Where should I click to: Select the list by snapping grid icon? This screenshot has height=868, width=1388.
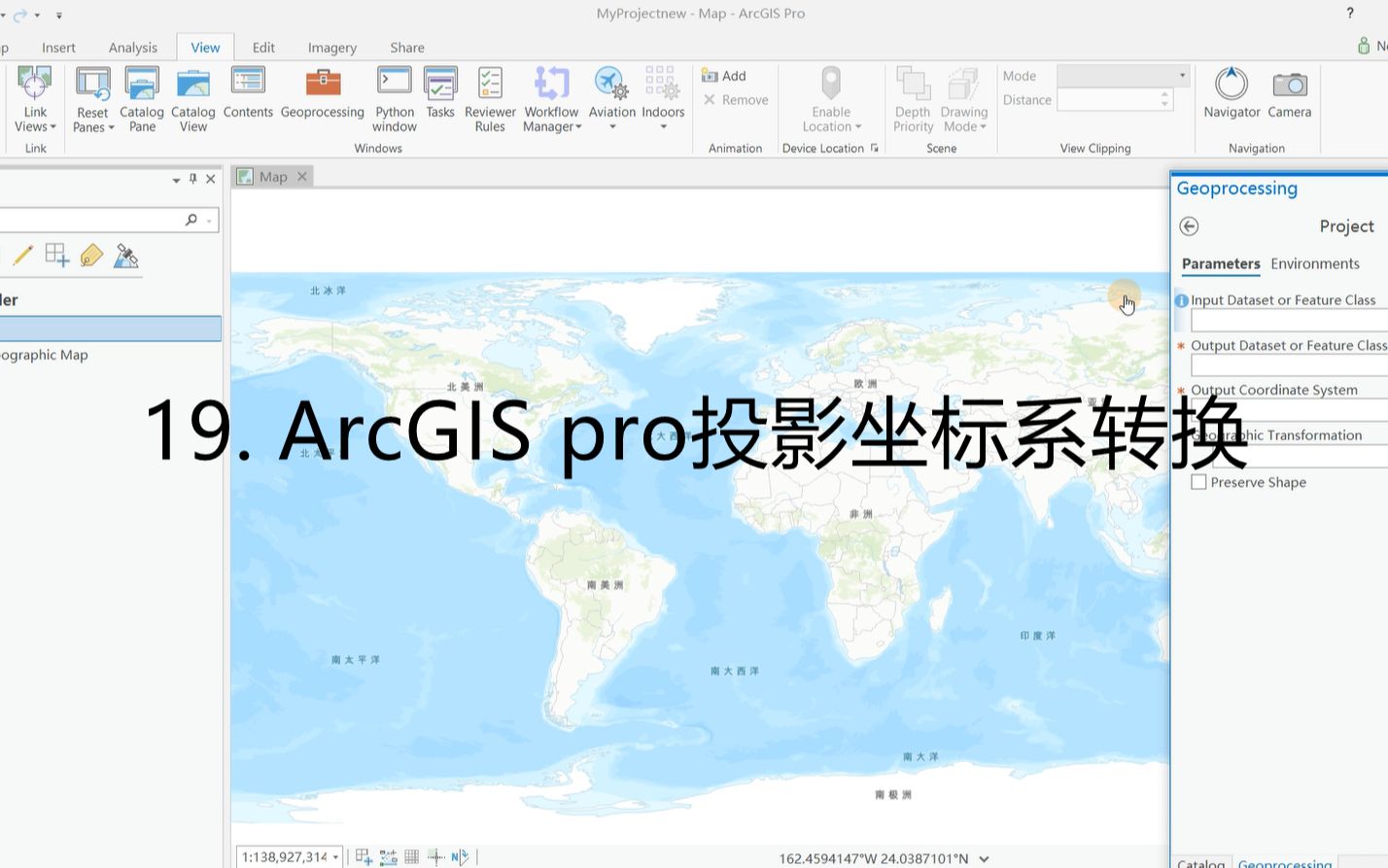[x=57, y=256]
